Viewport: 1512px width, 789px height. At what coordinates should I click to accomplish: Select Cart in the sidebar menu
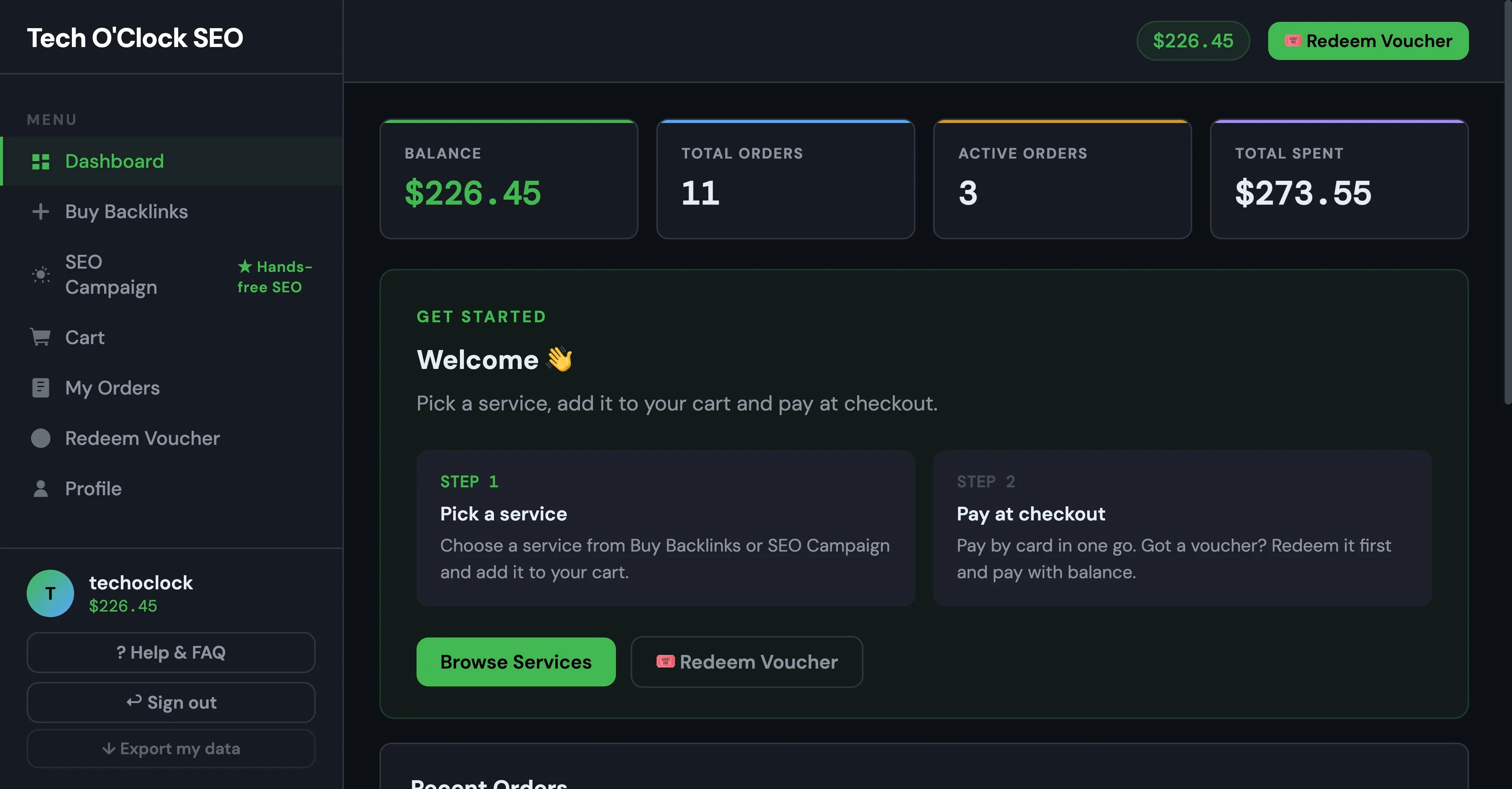pyautogui.click(x=171, y=337)
